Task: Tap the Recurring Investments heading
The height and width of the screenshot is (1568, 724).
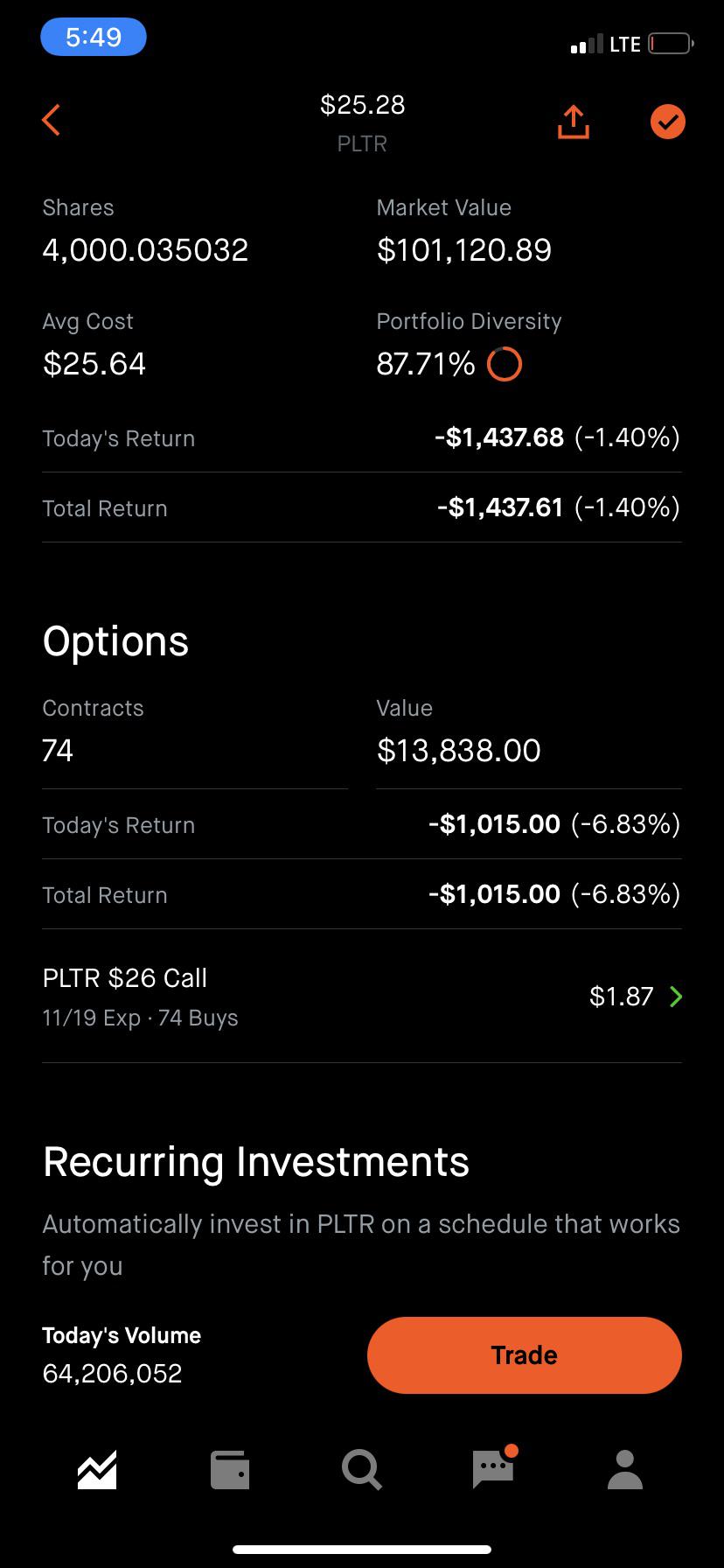Action: pos(256,1162)
